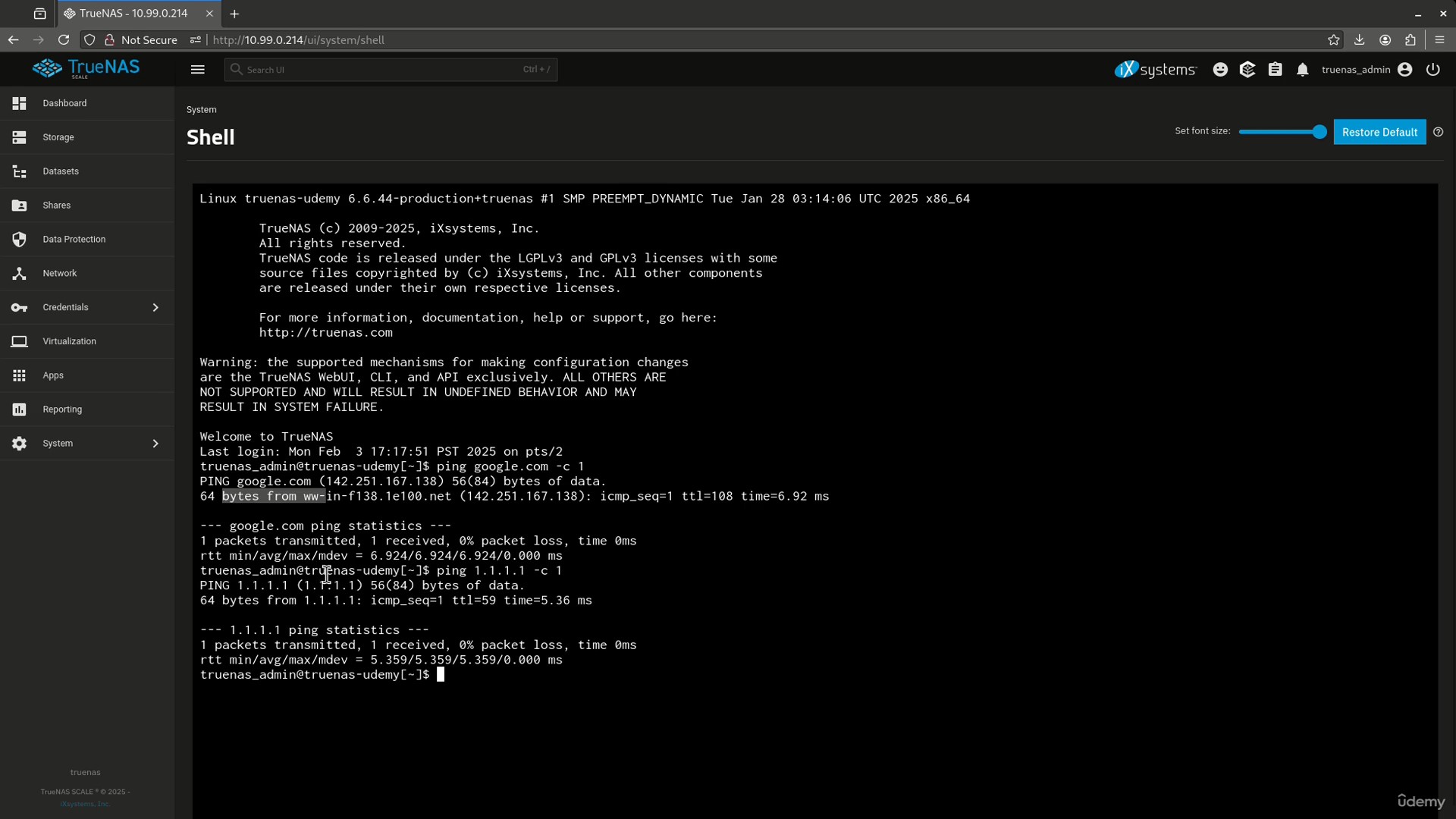Select Apps in the sidebar

pyautogui.click(x=87, y=375)
